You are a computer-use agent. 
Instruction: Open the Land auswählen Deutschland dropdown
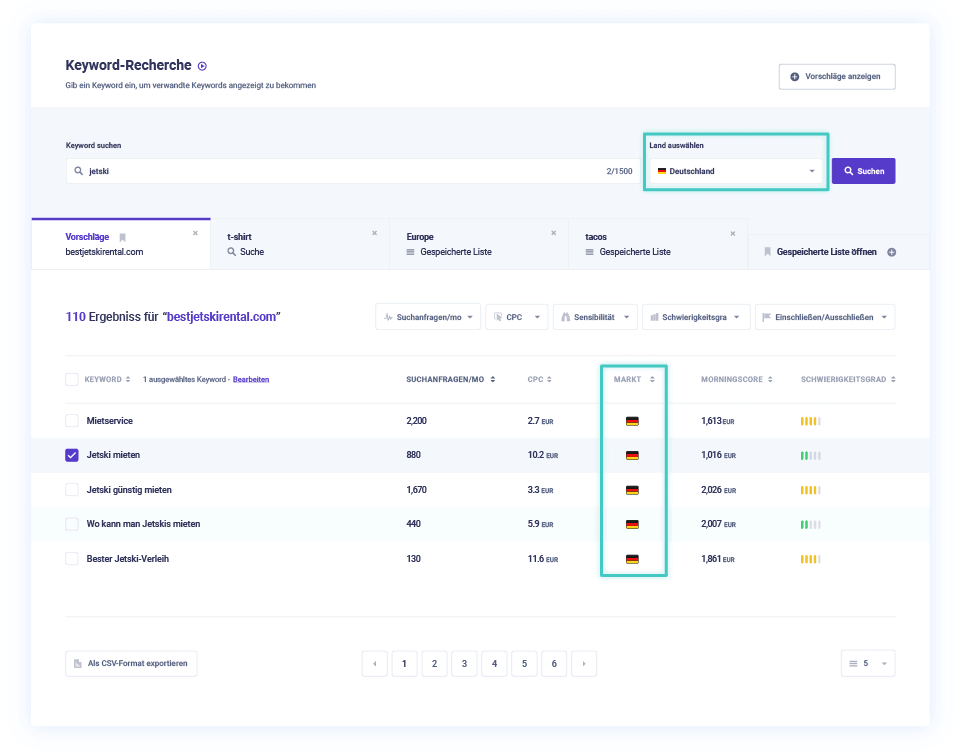click(x=735, y=171)
